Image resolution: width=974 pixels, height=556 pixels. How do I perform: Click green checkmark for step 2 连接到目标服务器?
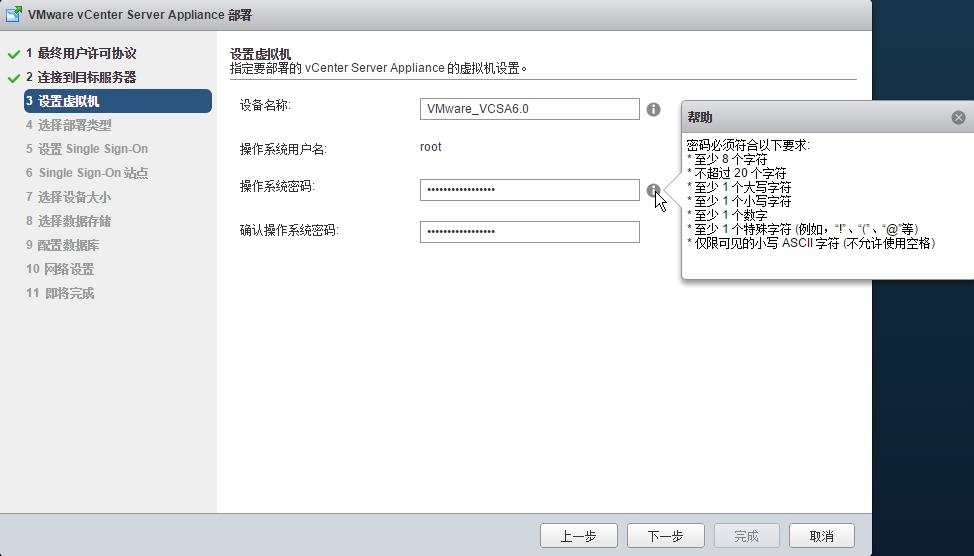14,78
